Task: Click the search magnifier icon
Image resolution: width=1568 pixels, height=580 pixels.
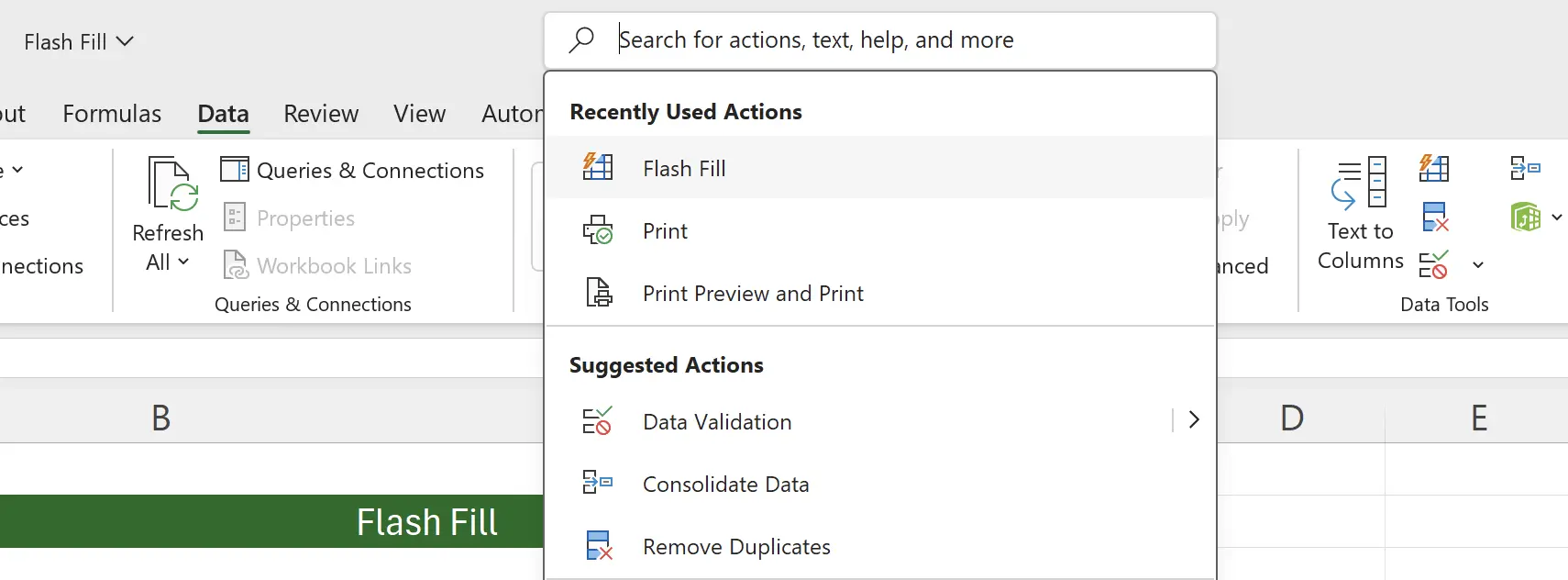Action: (581, 40)
